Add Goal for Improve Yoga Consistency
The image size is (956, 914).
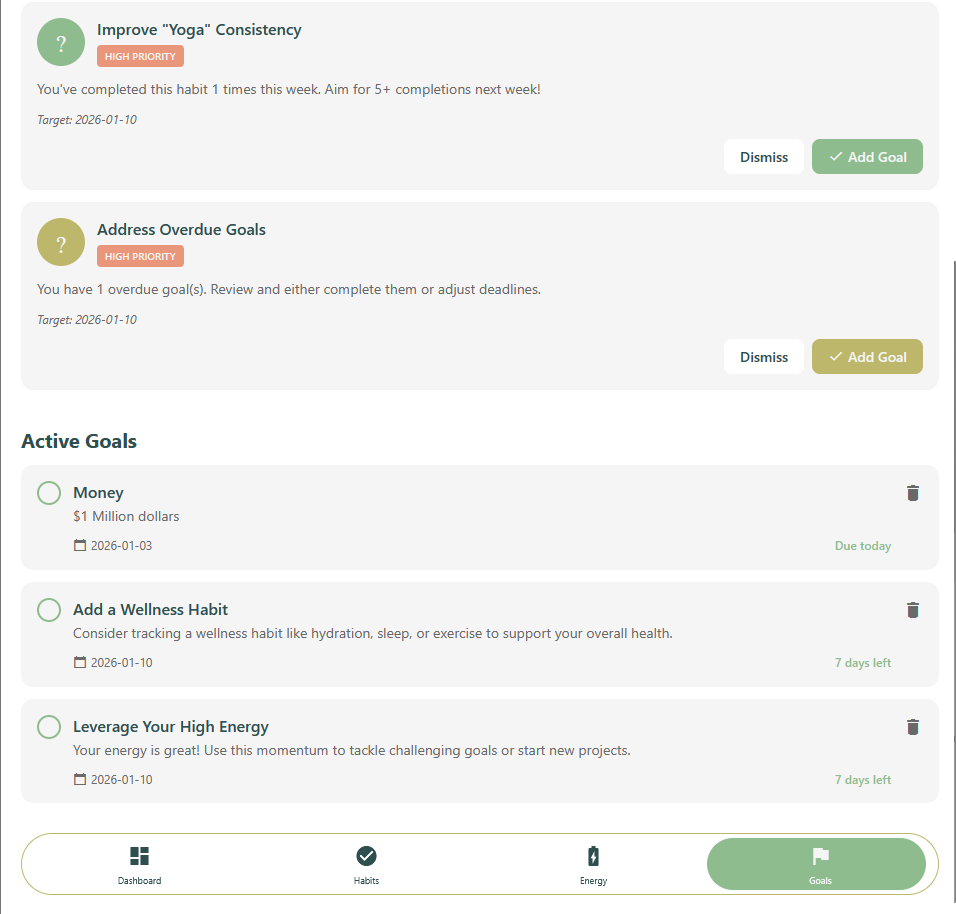coord(867,157)
